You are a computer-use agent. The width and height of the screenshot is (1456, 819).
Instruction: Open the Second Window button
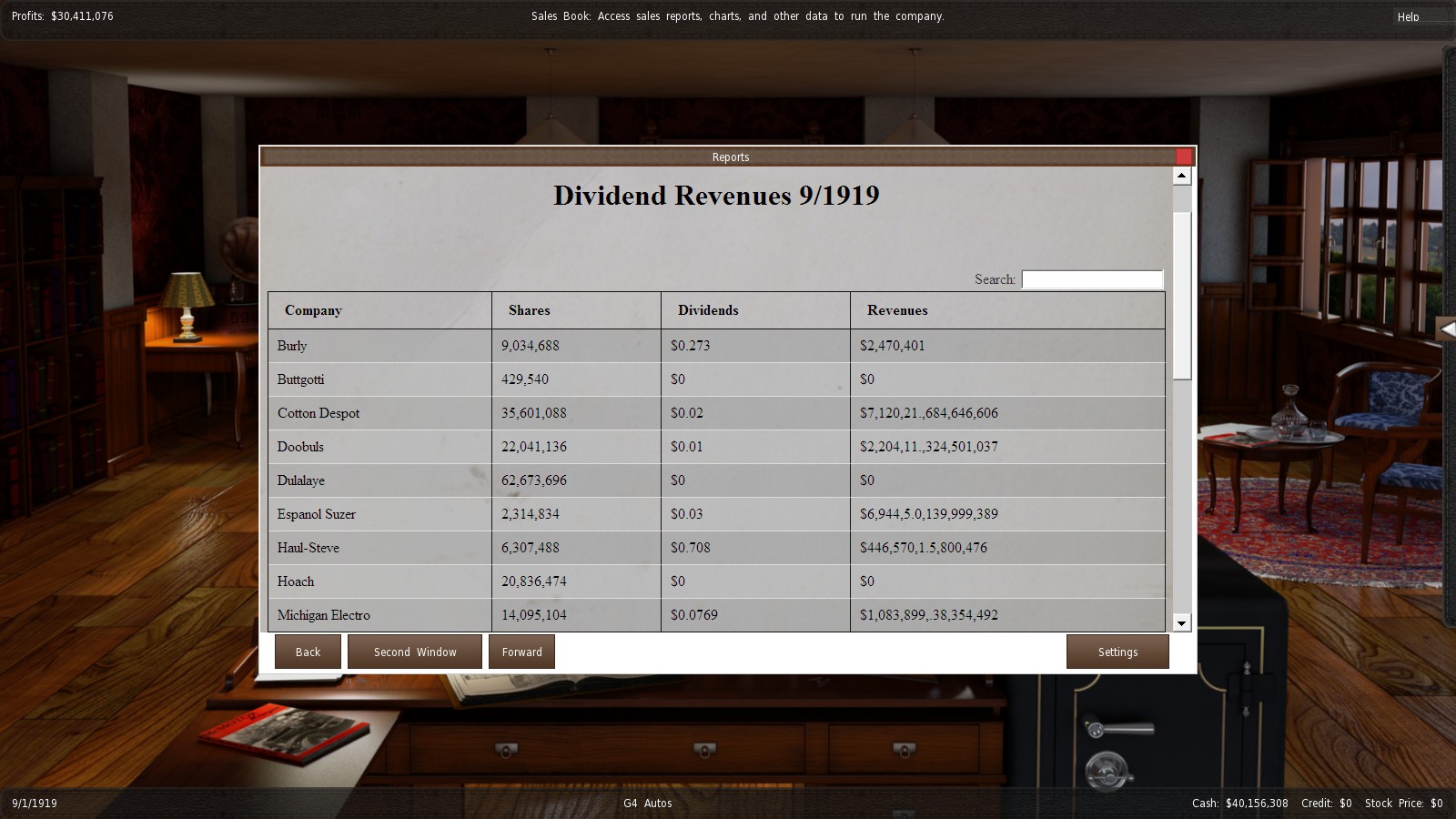coord(415,652)
